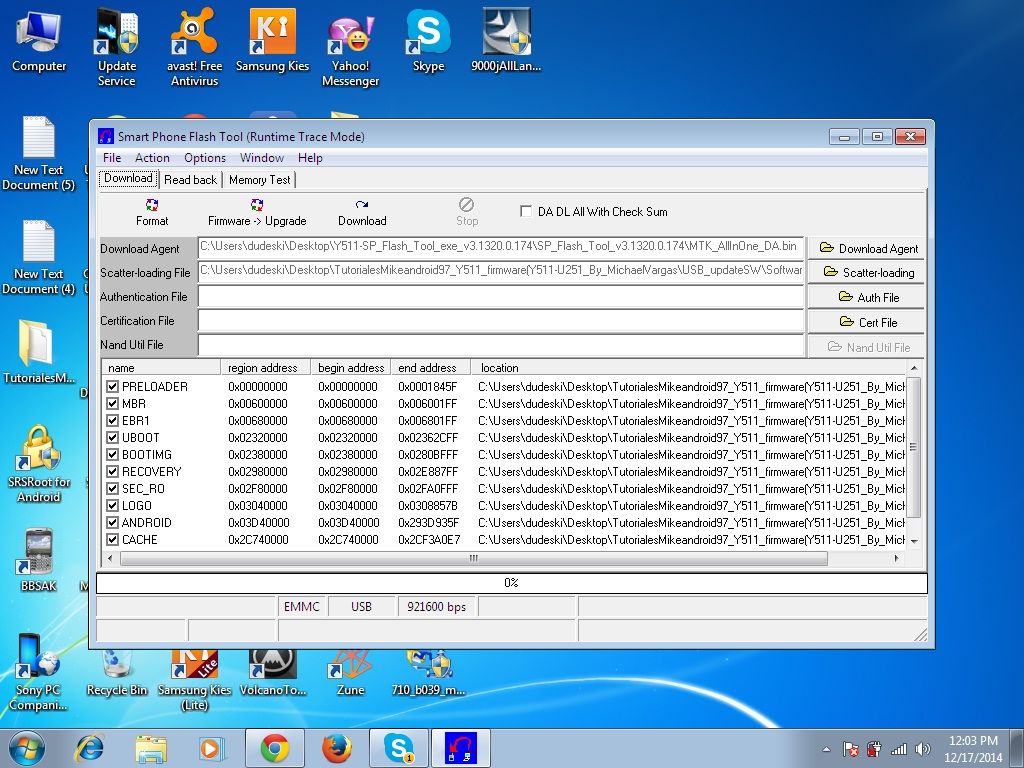The height and width of the screenshot is (768, 1024).
Task: Switch to the Memory Test tab
Action: (259, 180)
